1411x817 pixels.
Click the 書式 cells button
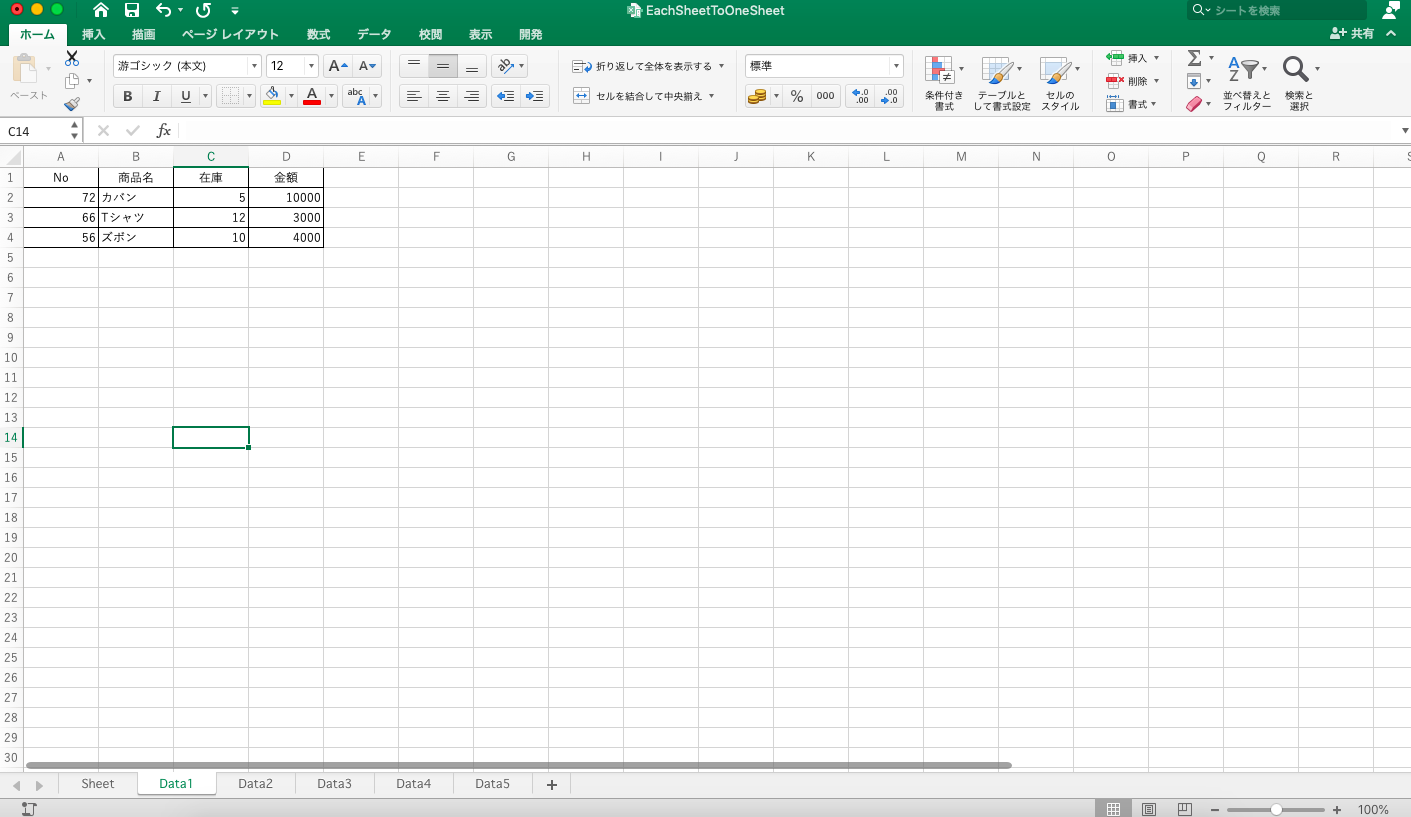click(x=1131, y=104)
